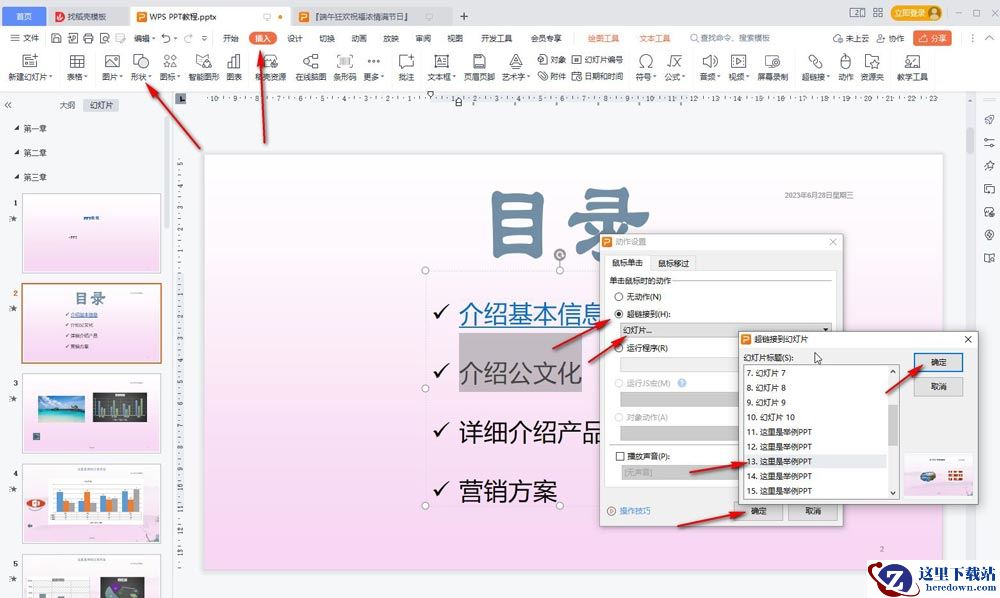The image size is (1000, 598).
Task: Switch to the 切换 ribbon tab
Action: pos(327,38)
